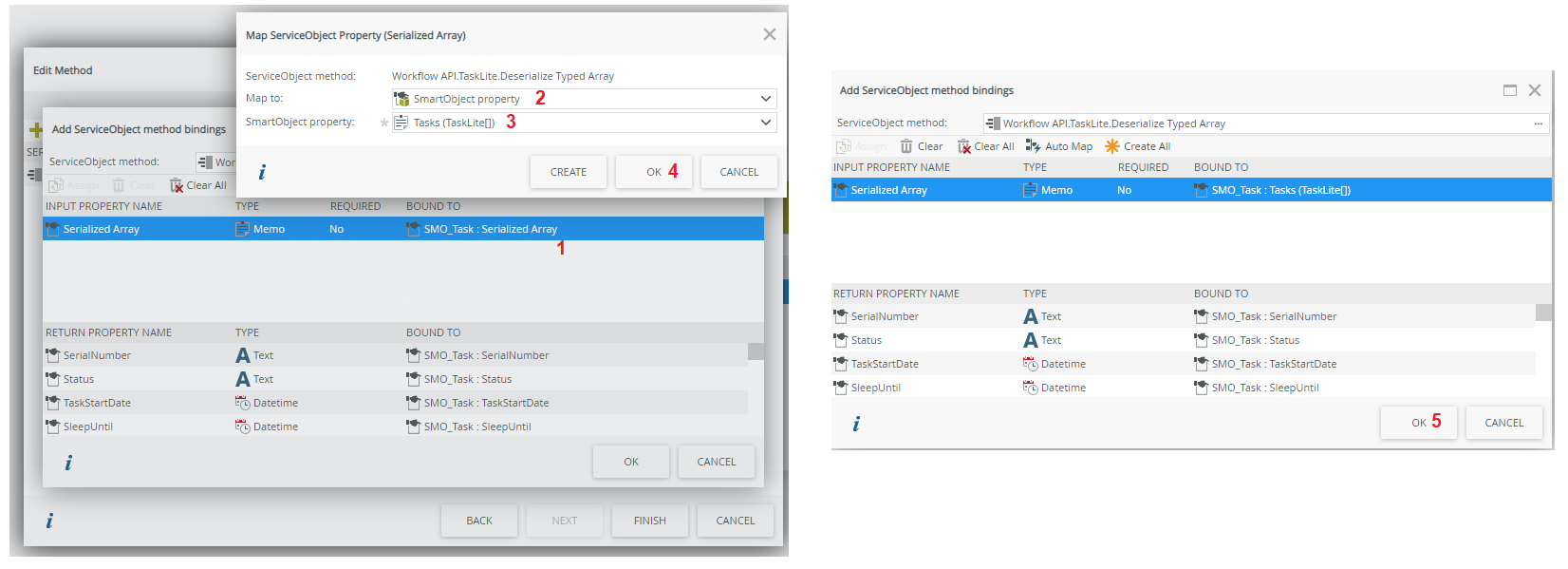Close the Map ServiceObject Property dialog

(769, 35)
